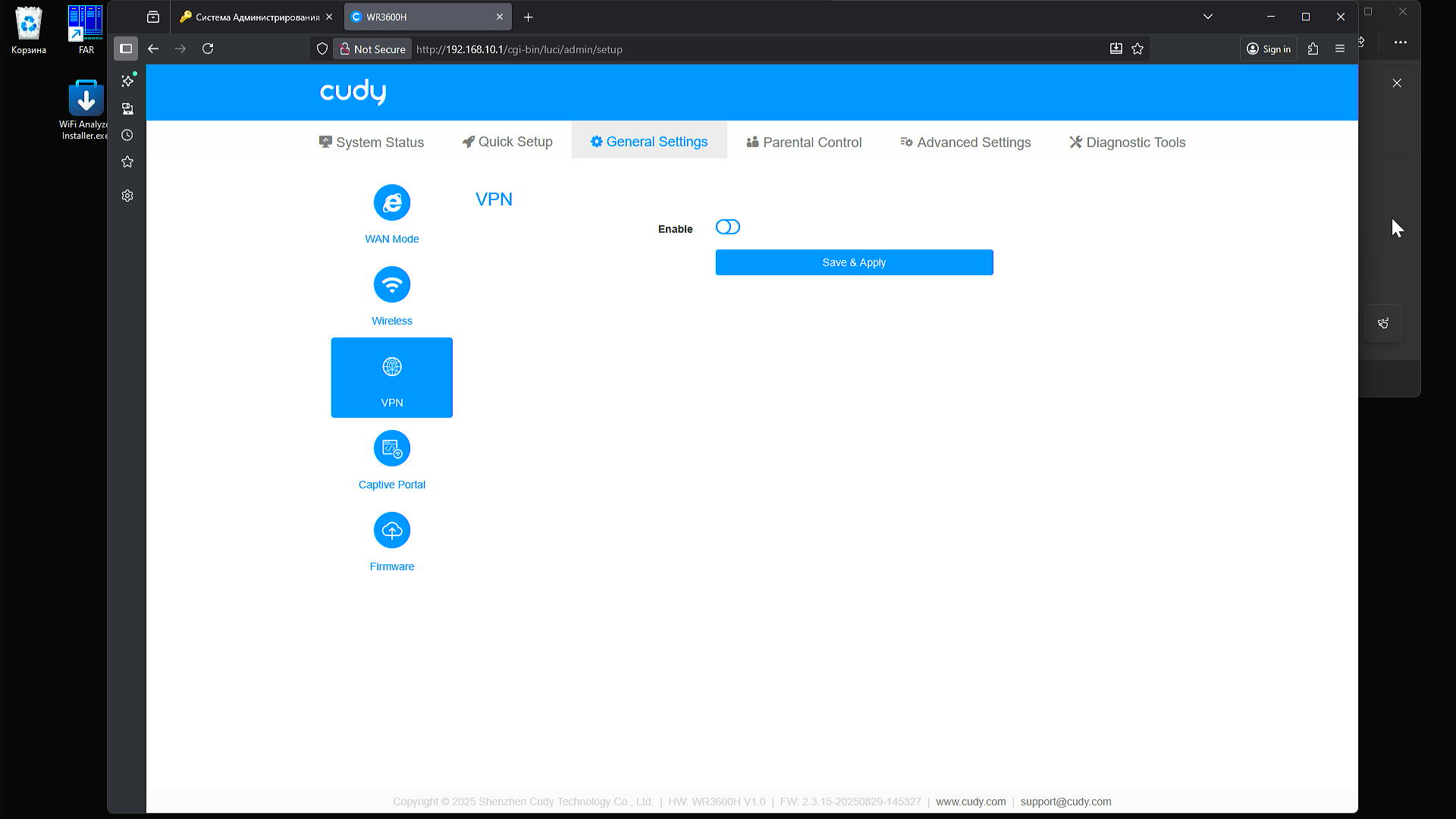
Task: Open the www.cudy.com footer link
Action: tap(971, 802)
